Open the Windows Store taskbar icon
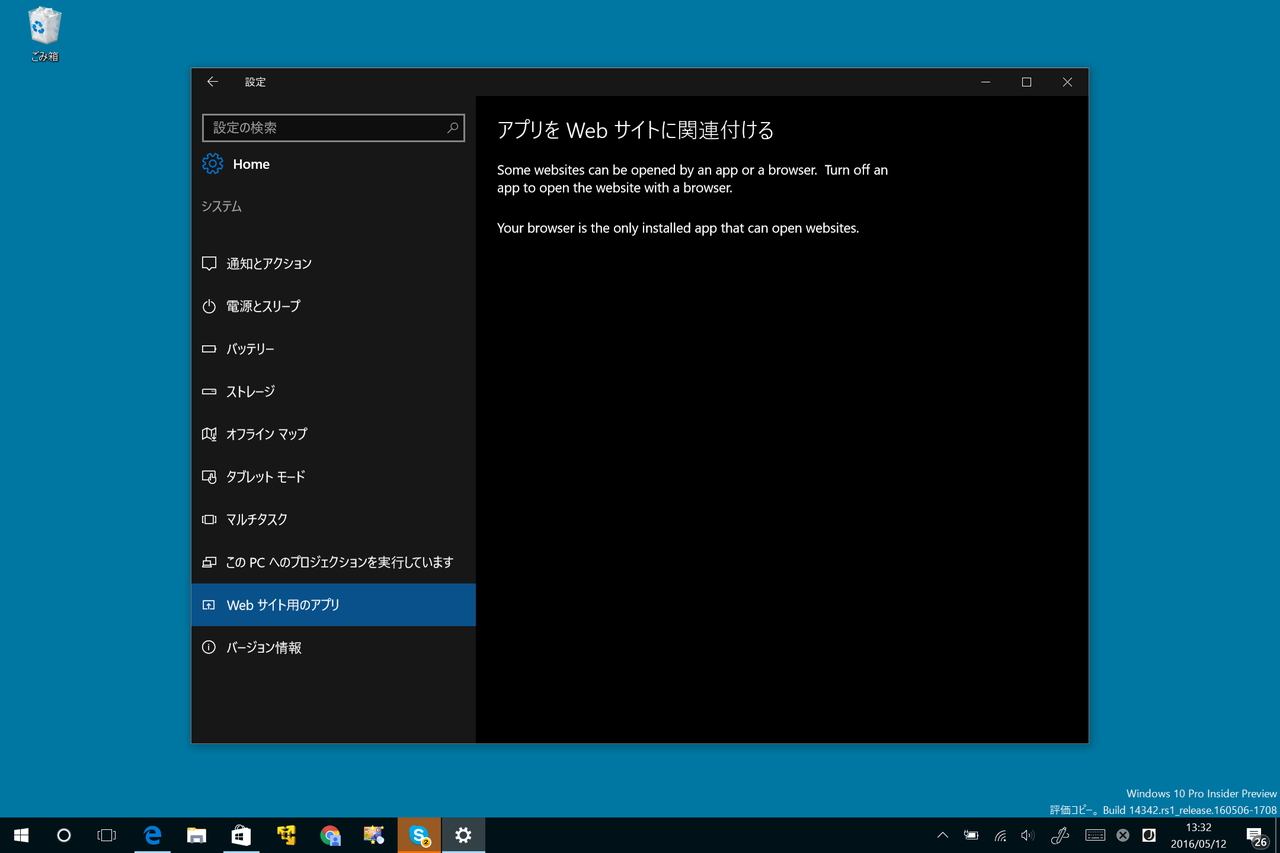Image resolution: width=1280 pixels, height=853 pixels. click(x=241, y=835)
